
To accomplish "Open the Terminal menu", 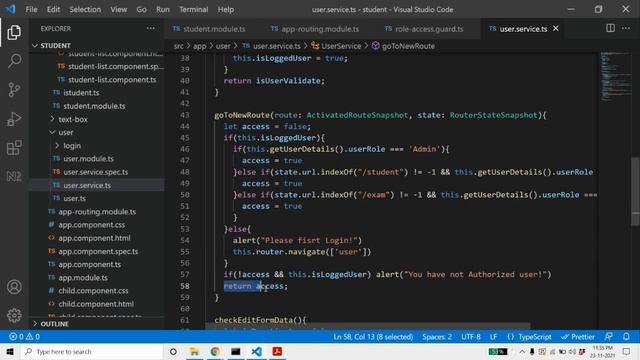I will tap(193, 9).
